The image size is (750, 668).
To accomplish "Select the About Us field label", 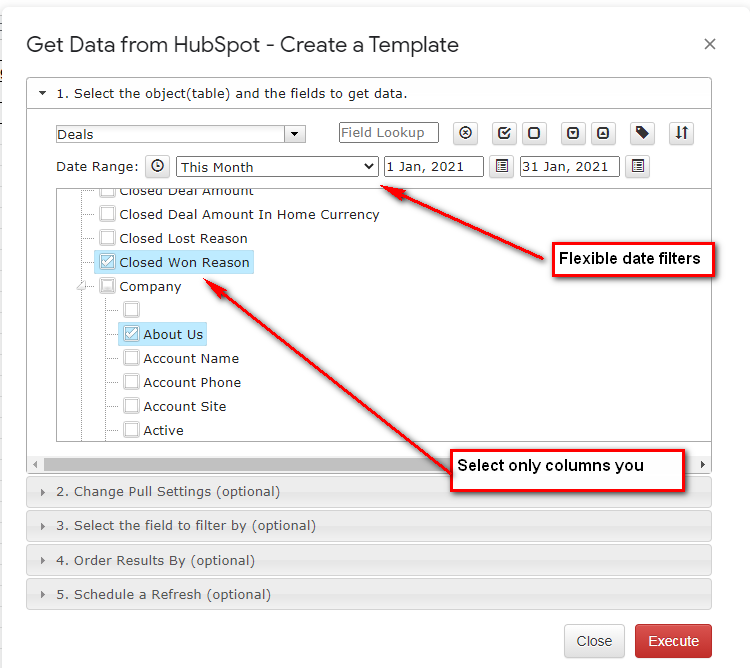I will [173, 334].
